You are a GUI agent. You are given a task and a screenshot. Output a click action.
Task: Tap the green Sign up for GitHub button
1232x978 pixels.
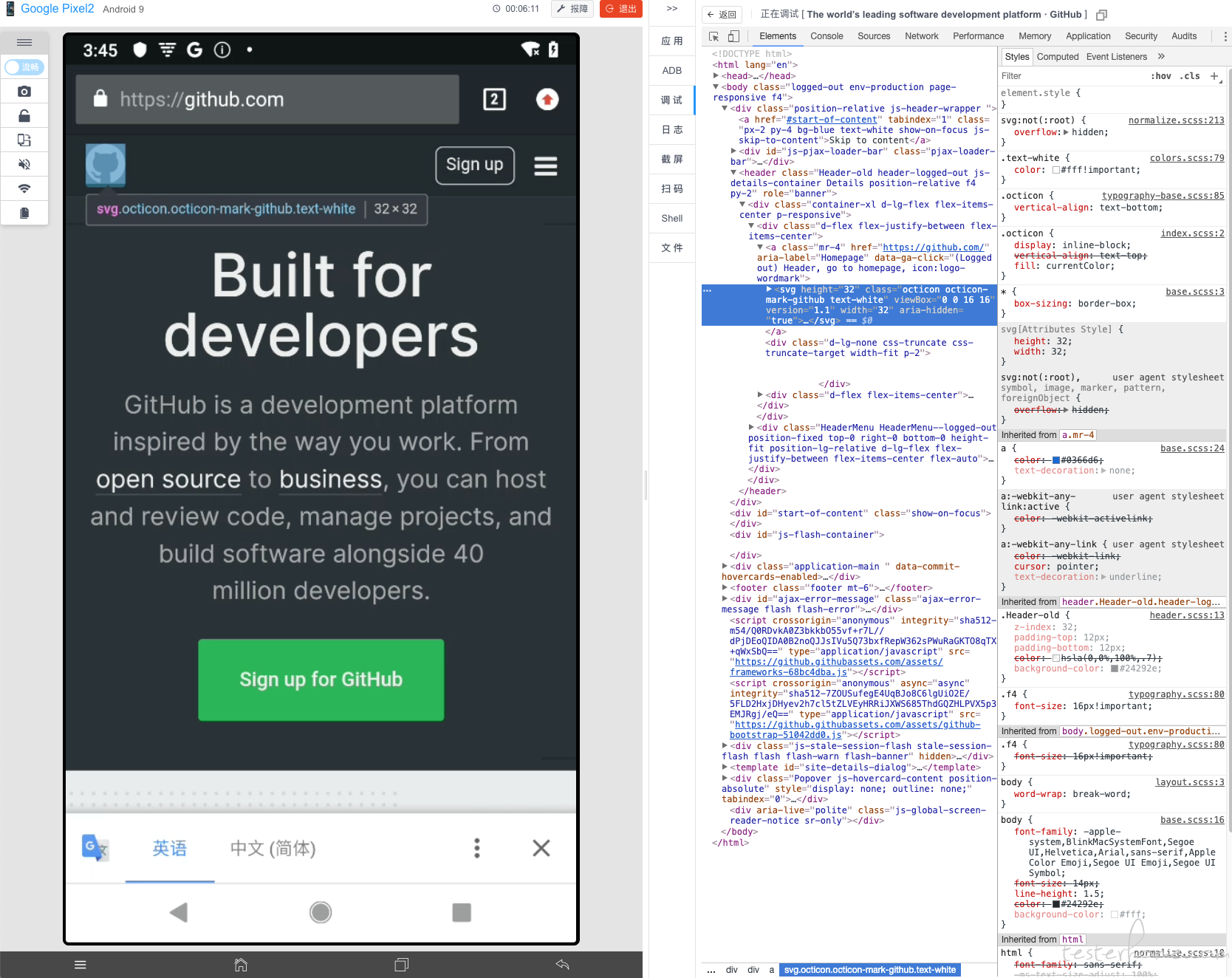click(x=321, y=680)
